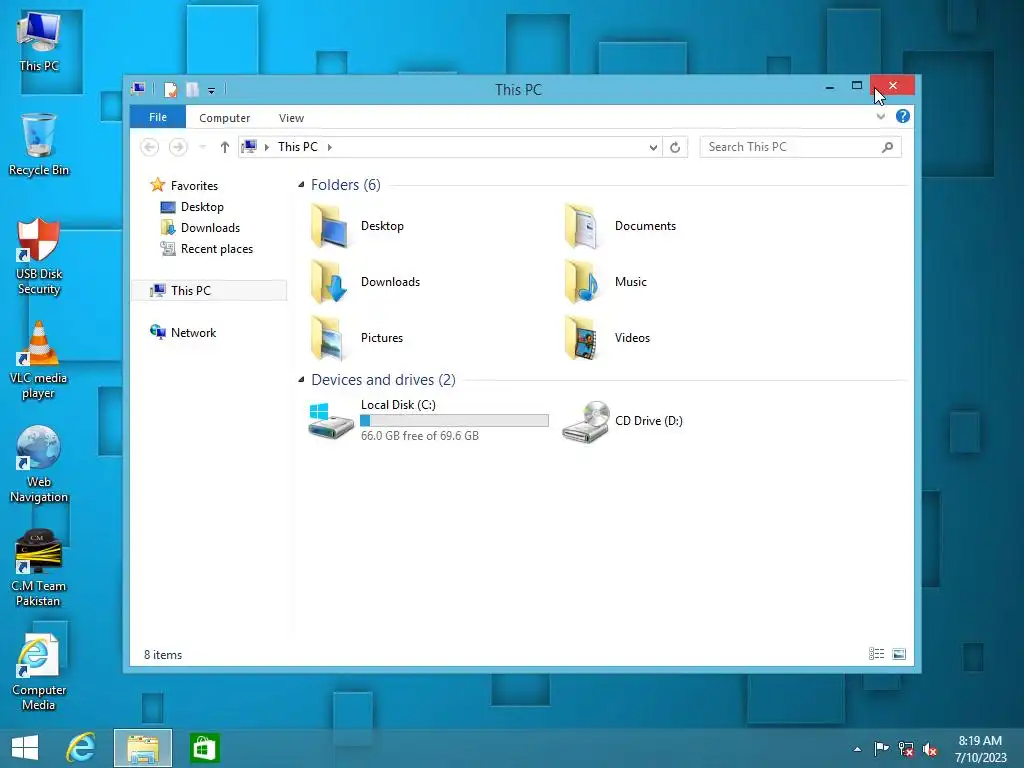Click the muted volume tray icon
The height and width of the screenshot is (768, 1024).
coord(929,749)
